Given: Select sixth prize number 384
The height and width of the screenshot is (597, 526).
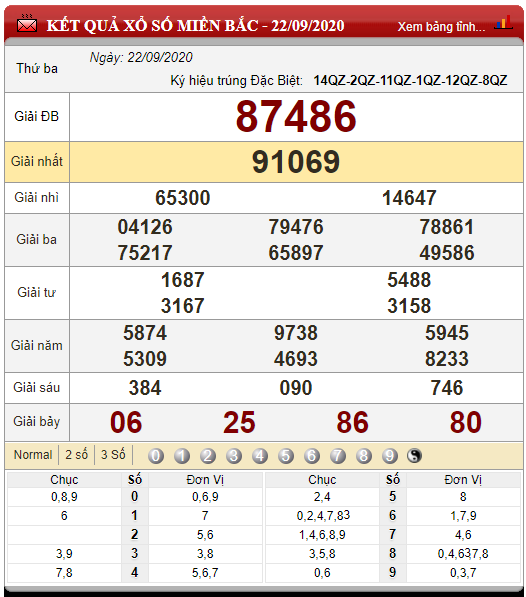Looking at the screenshot, I should 145,388.
